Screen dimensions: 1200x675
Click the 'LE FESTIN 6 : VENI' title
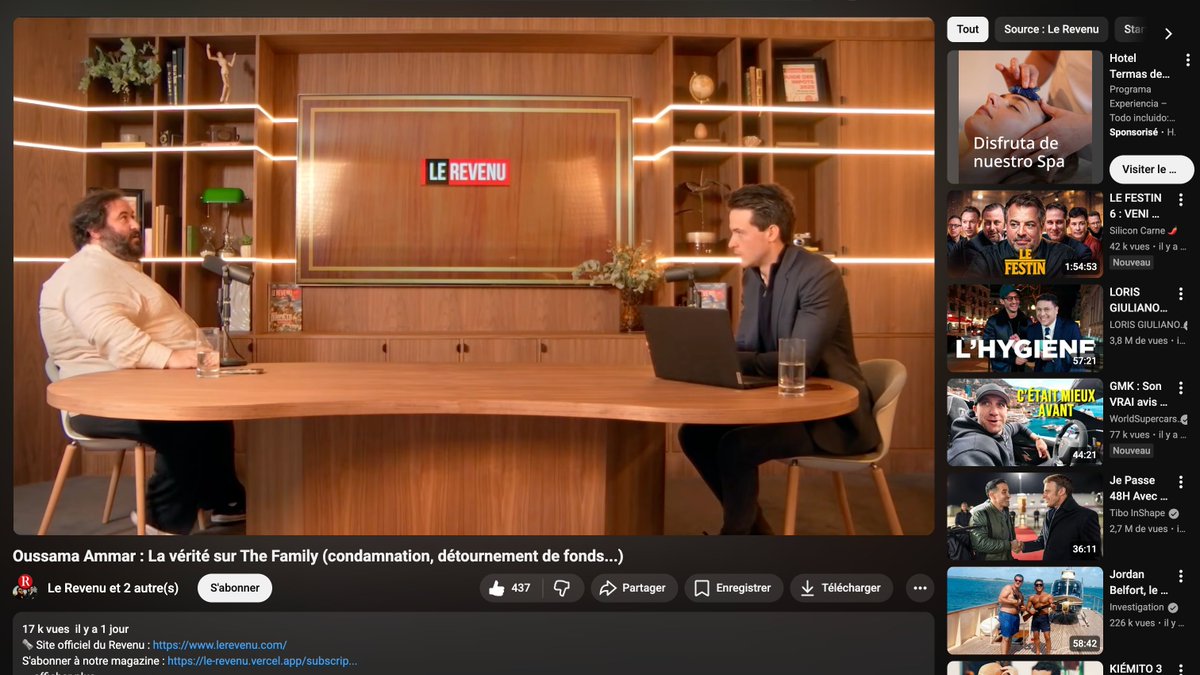tap(1136, 206)
